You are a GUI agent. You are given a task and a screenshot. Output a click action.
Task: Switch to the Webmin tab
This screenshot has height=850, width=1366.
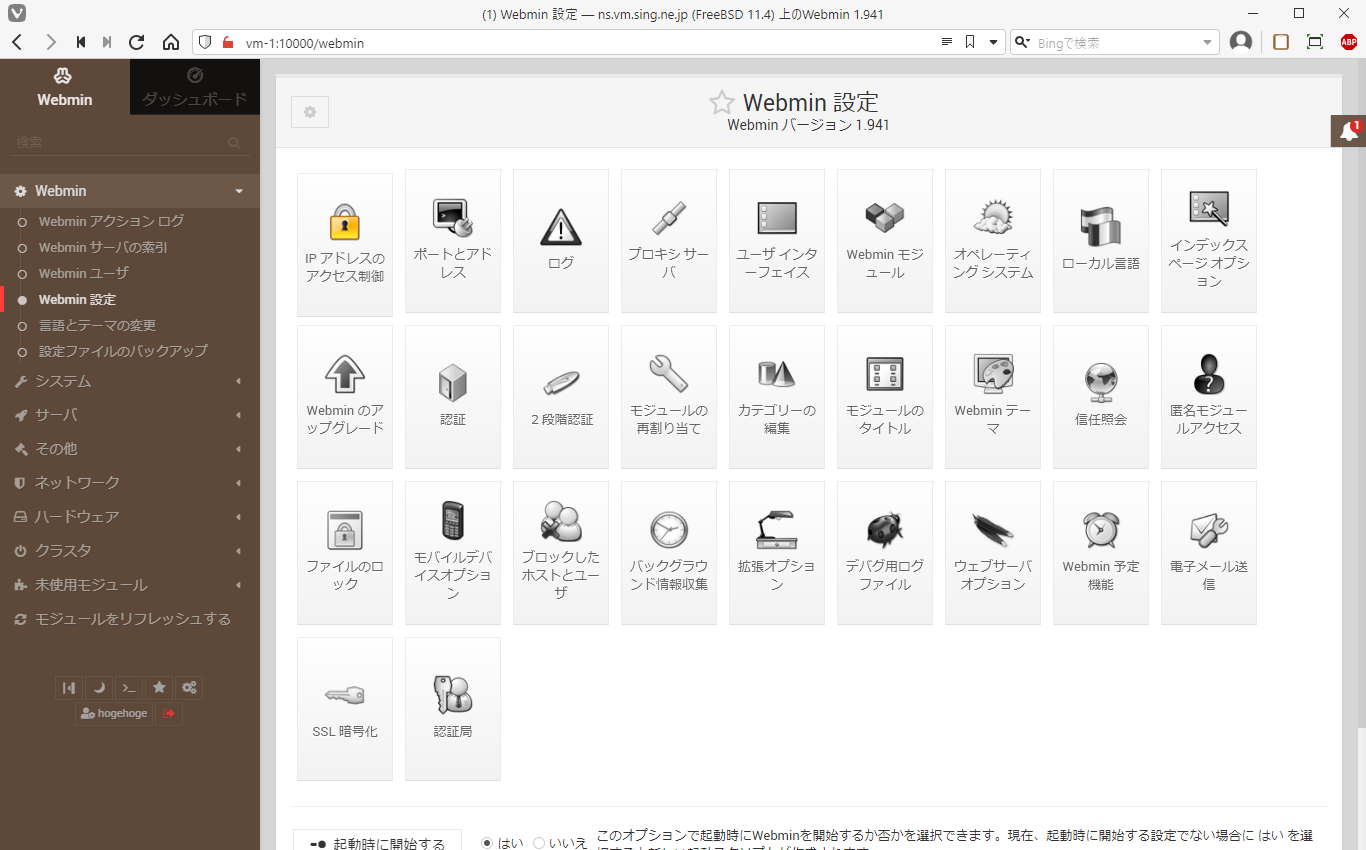[65, 87]
